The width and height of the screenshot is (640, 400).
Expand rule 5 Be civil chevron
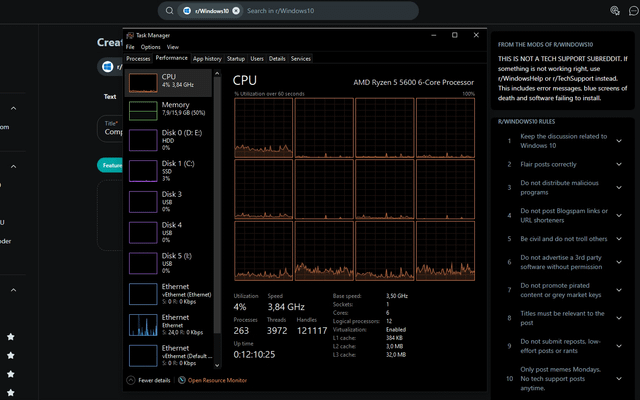click(x=619, y=239)
